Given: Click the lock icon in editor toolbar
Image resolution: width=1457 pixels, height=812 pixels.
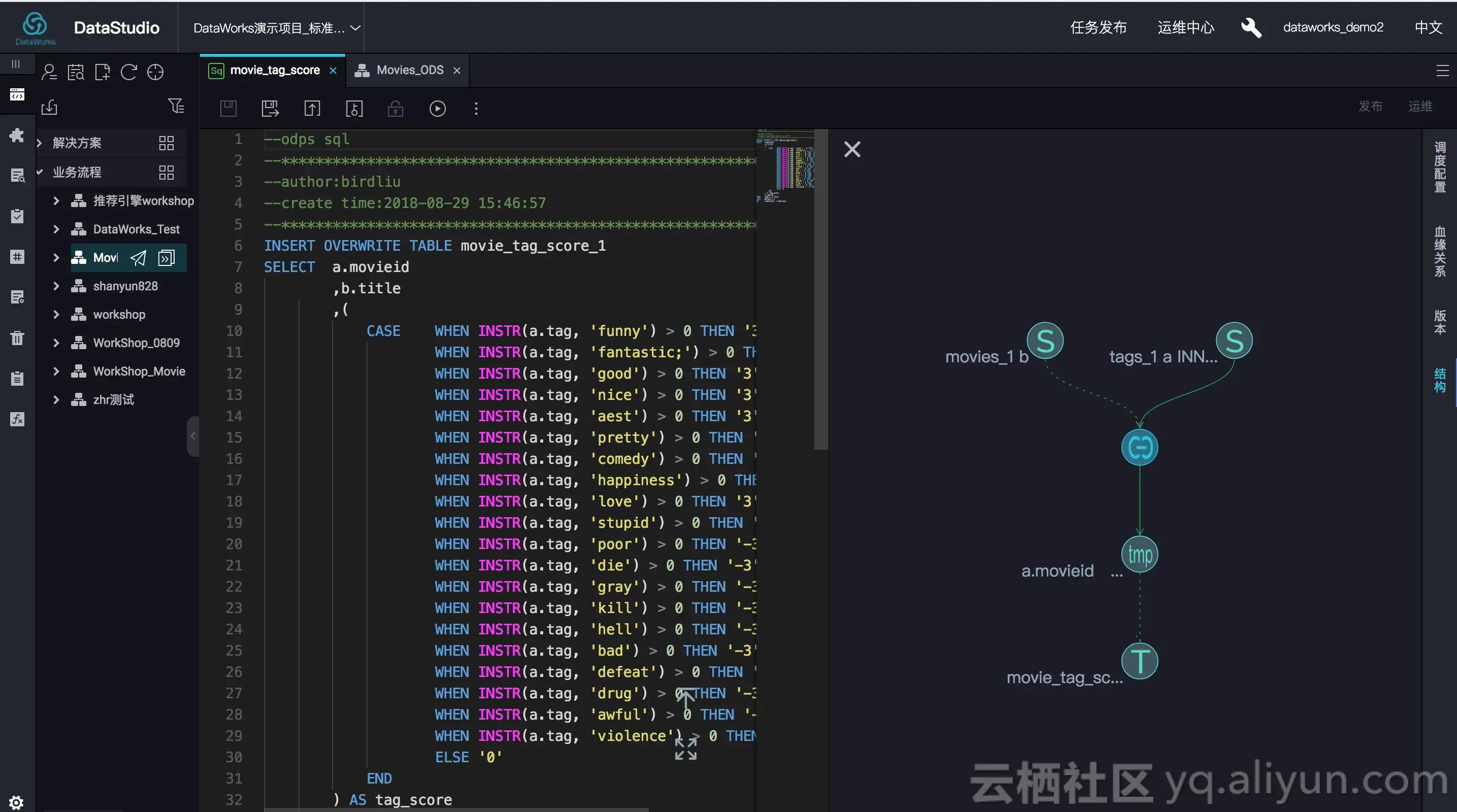Looking at the screenshot, I should coord(395,108).
